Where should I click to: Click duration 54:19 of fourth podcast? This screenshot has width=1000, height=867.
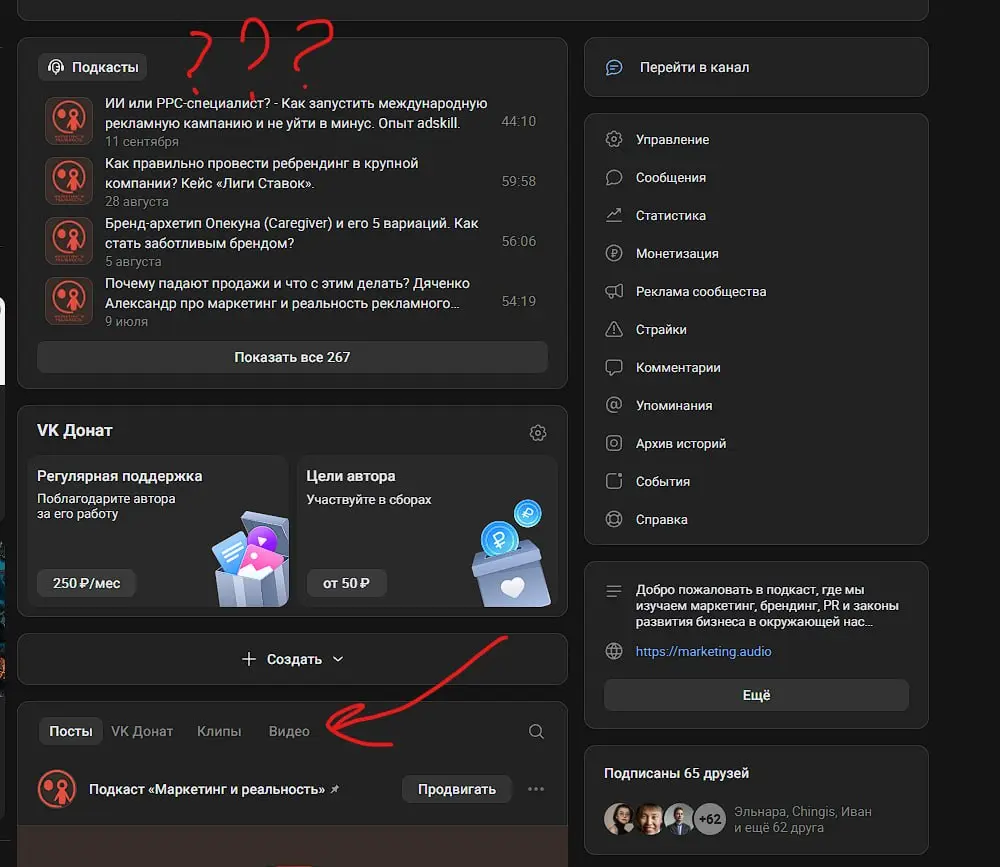point(518,301)
